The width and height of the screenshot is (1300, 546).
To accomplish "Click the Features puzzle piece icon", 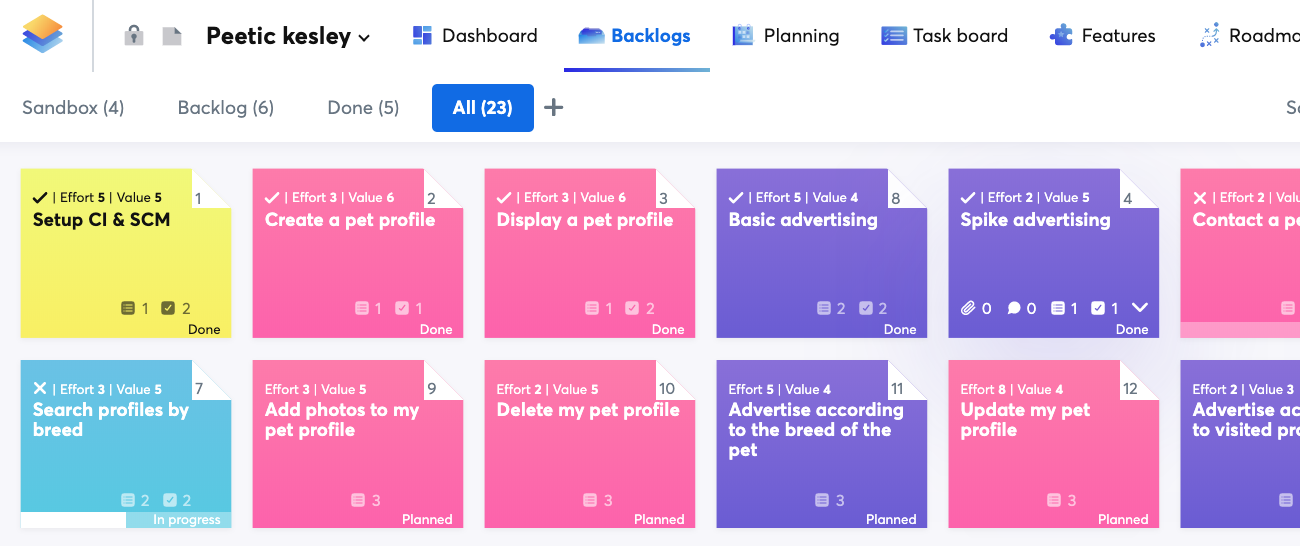I will tap(1061, 36).
